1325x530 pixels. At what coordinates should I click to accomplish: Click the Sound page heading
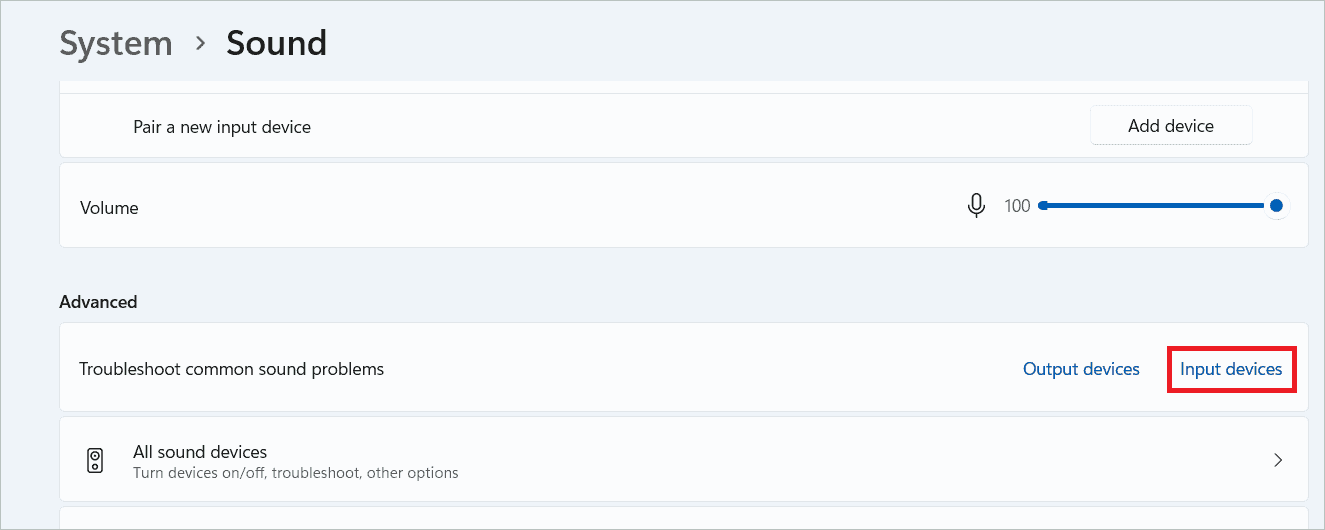coord(276,44)
